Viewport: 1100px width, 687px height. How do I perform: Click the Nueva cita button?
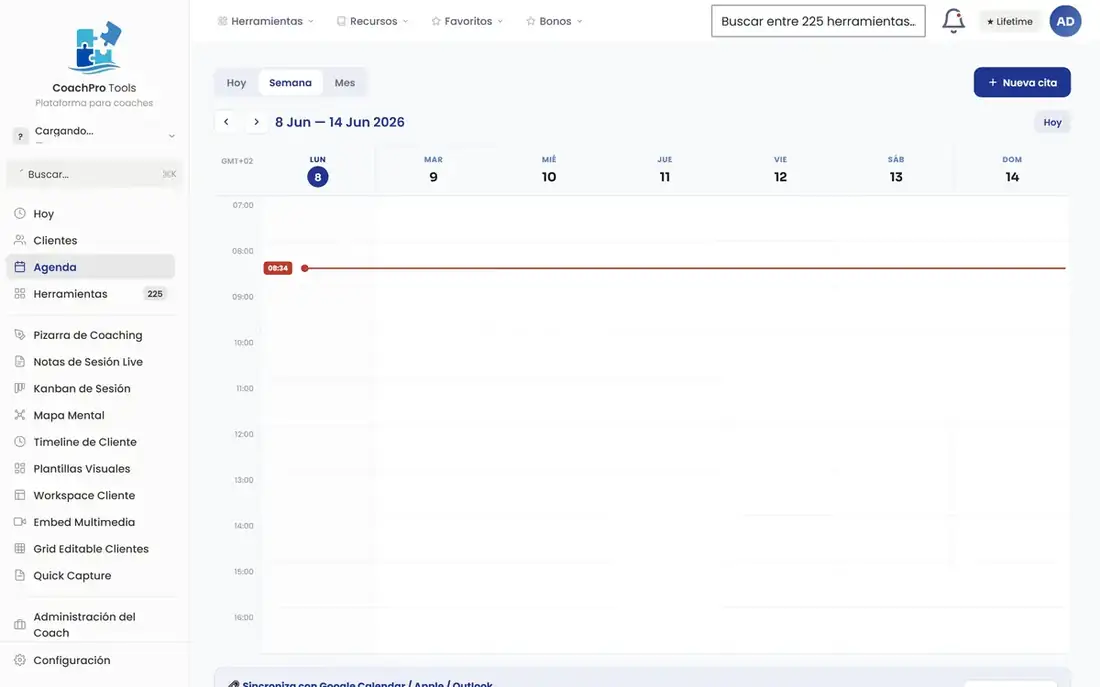tap(1022, 82)
